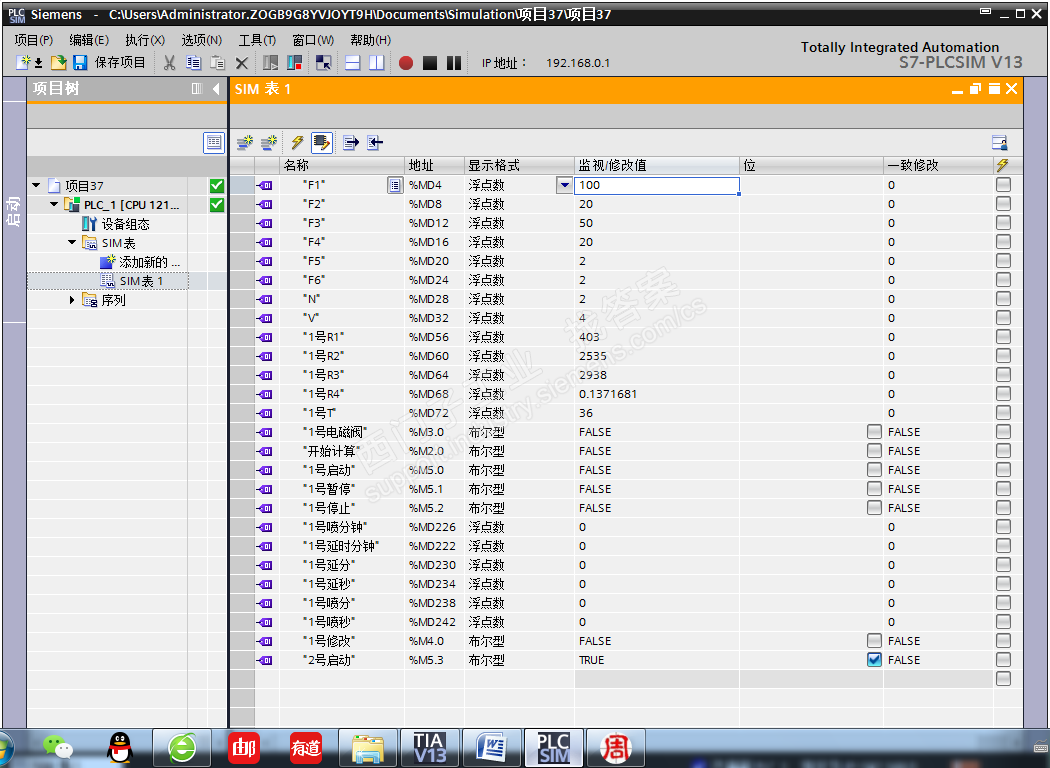Click the horizontal split window icon
The height and width of the screenshot is (768, 1050).
(x=353, y=63)
